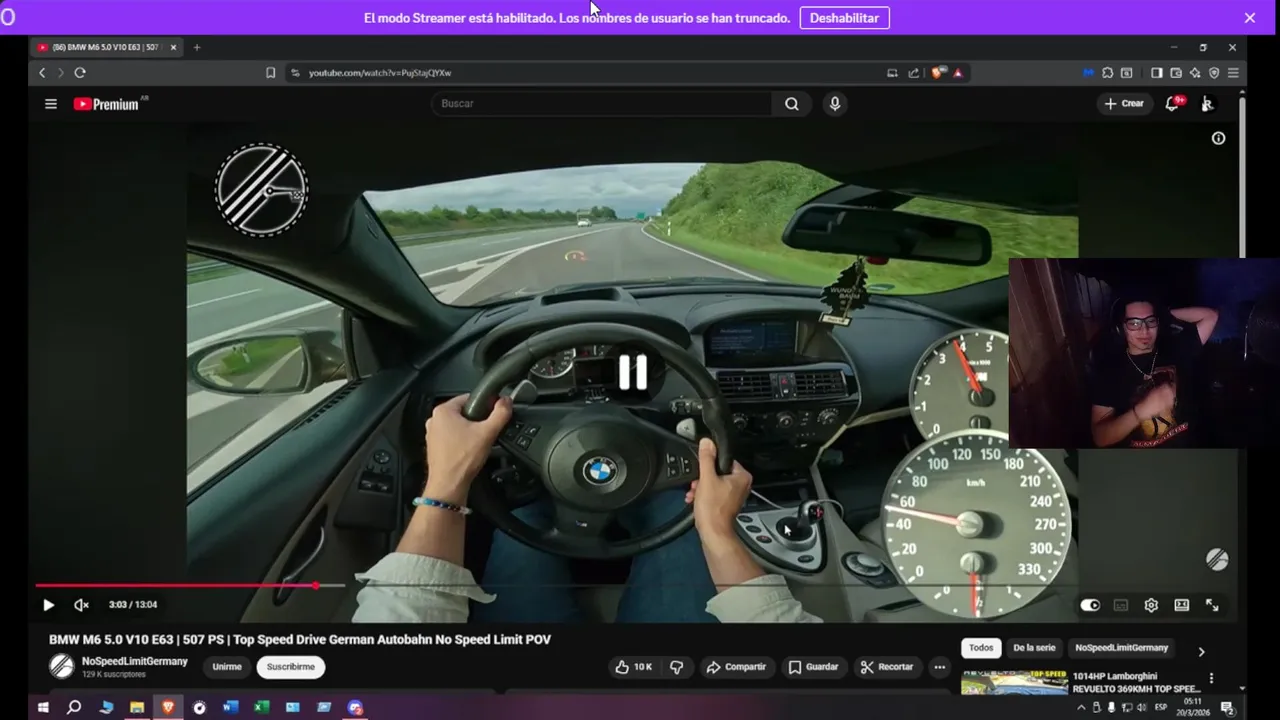Click the Unirme membership button
Viewport: 1280px width, 720px height.
coord(227,667)
